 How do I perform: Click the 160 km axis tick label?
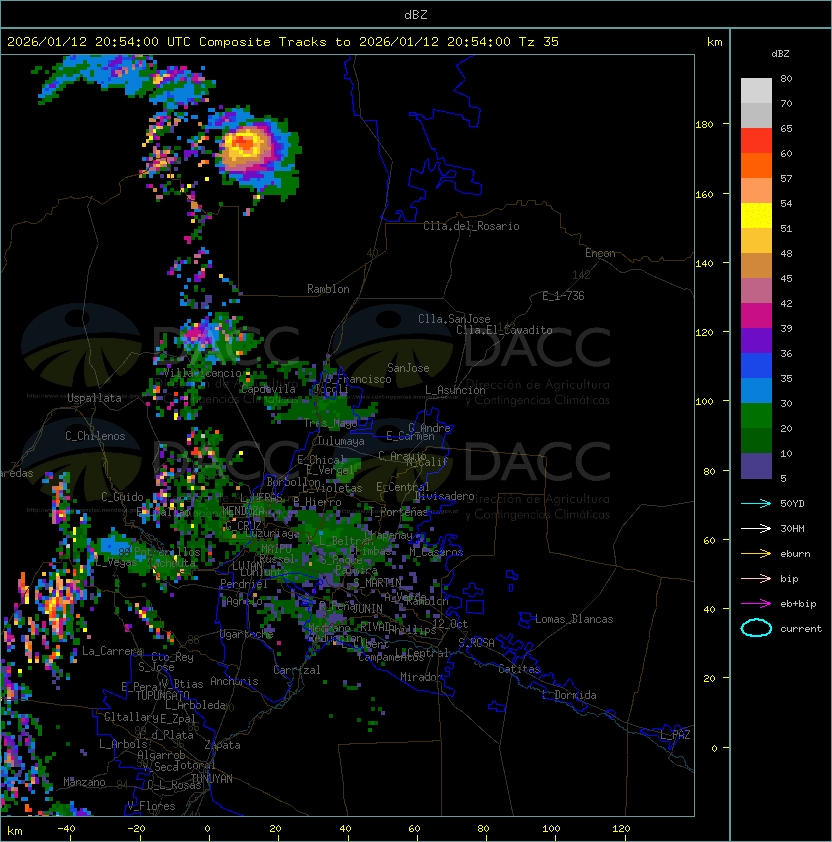point(704,194)
